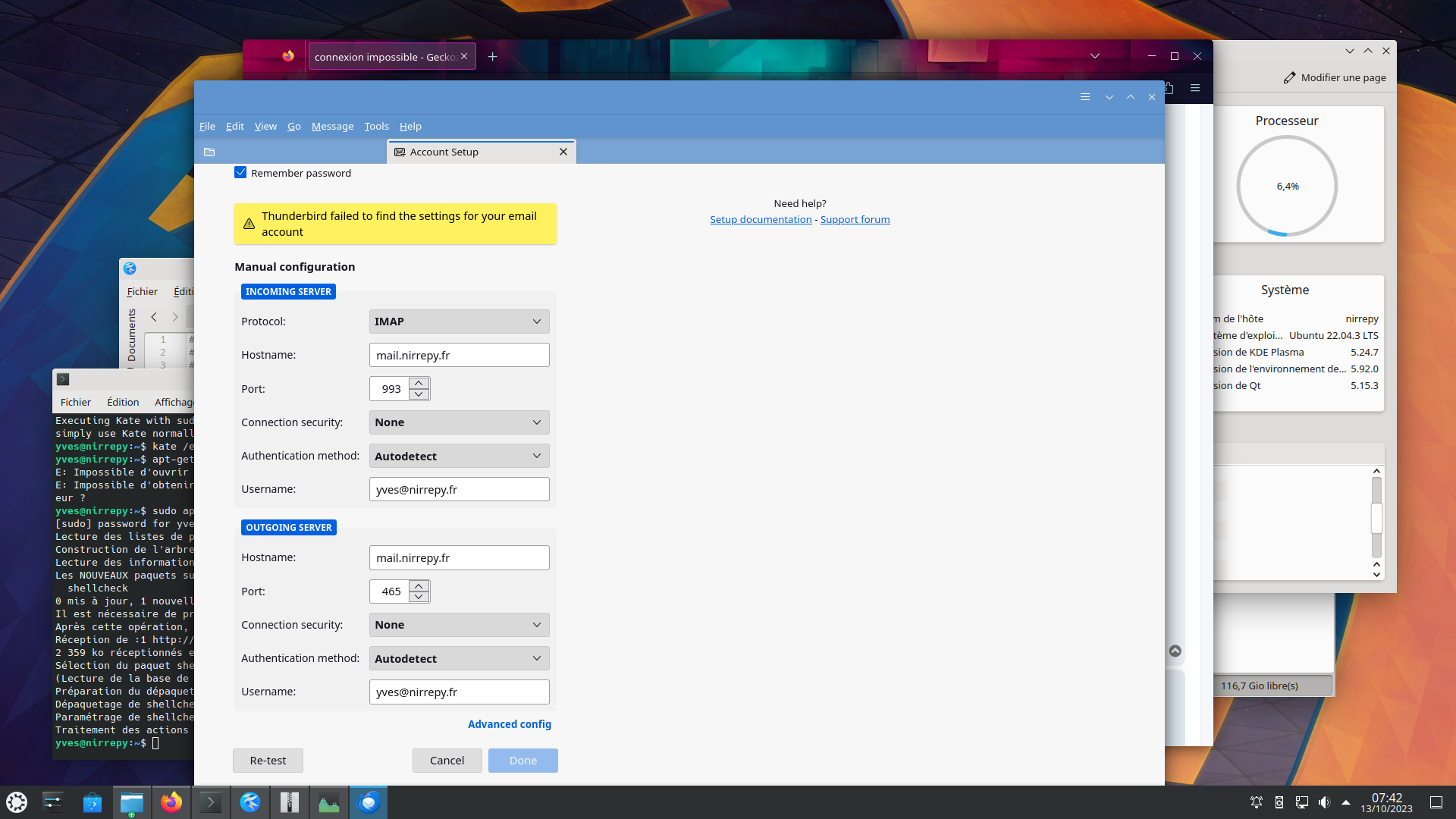
Task: Open the Message menu
Action: [332, 127]
